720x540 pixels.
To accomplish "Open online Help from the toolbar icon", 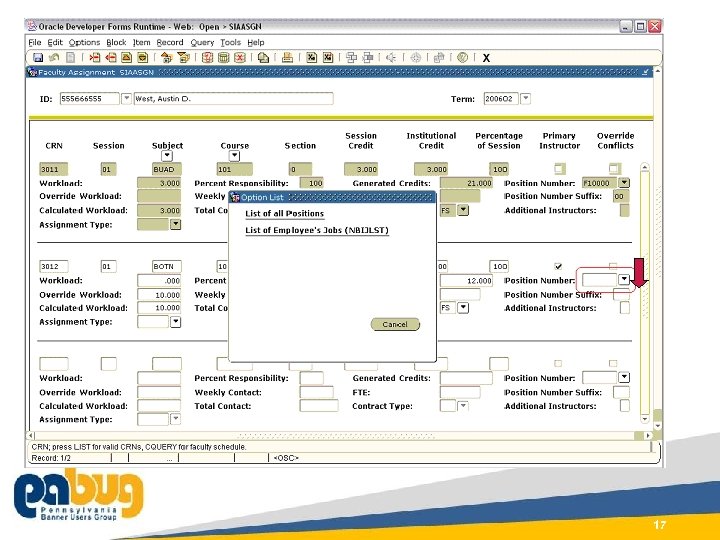I will [463, 57].
